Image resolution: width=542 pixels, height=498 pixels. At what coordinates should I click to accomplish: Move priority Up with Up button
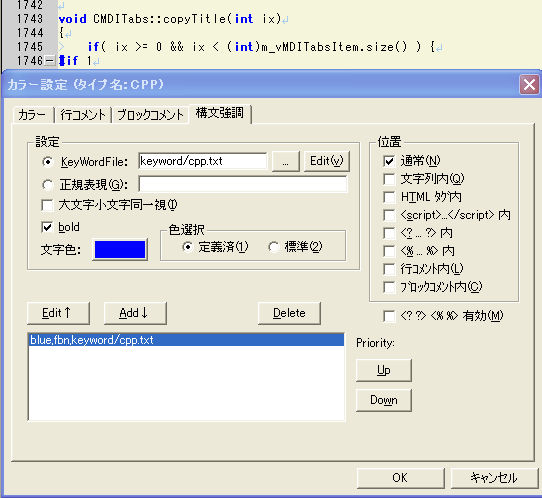coord(384,370)
